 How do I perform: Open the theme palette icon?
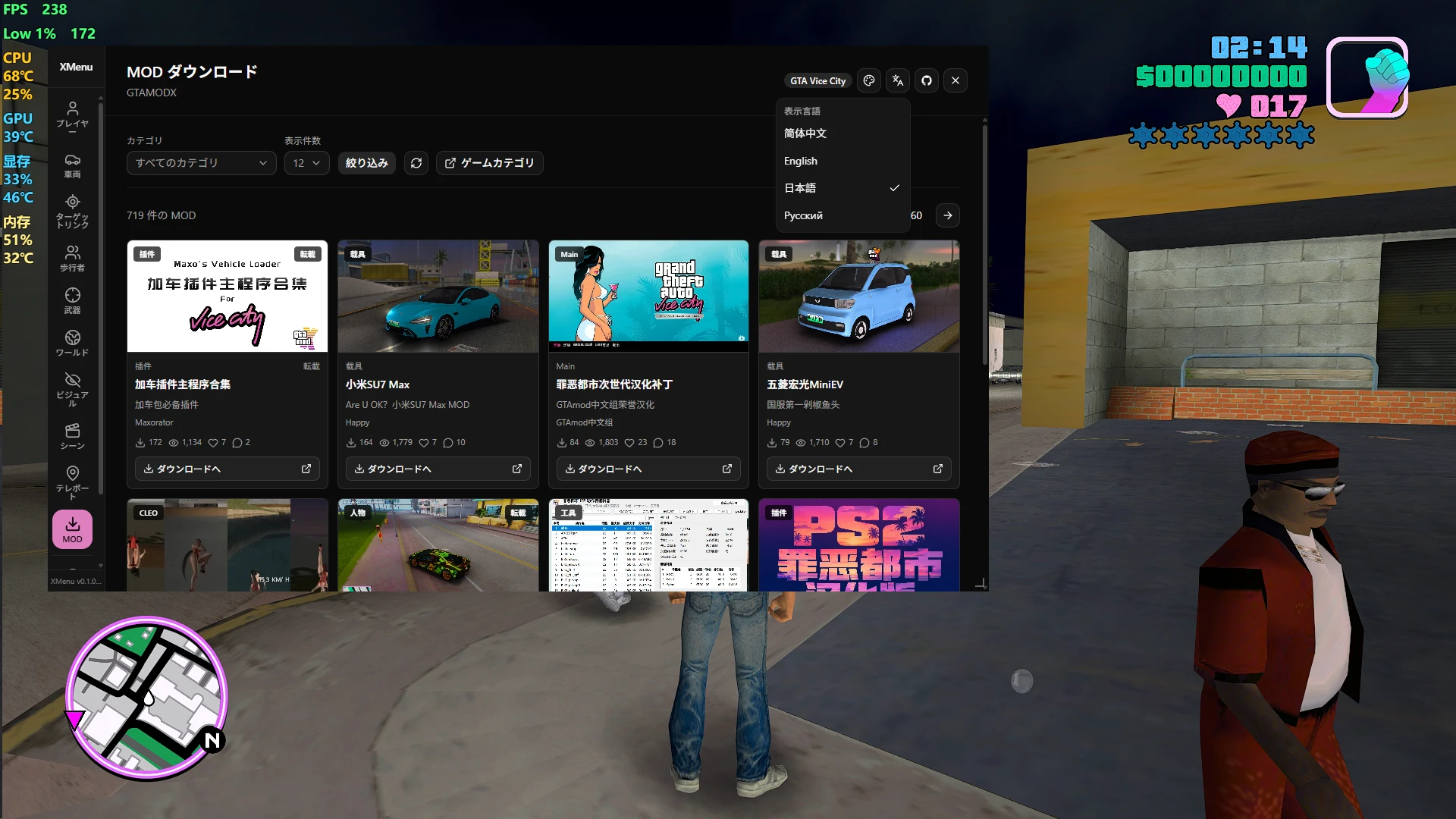[869, 80]
